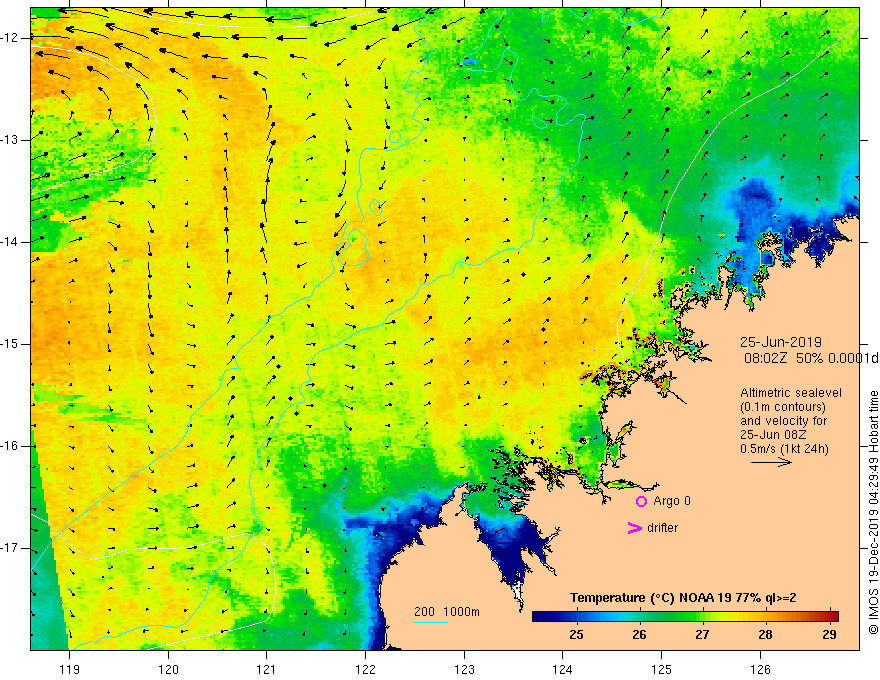Image resolution: width=880 pixels, height=680 pixels.
Task: Click the 'drifter' legend label
Action: click(662, 528)
